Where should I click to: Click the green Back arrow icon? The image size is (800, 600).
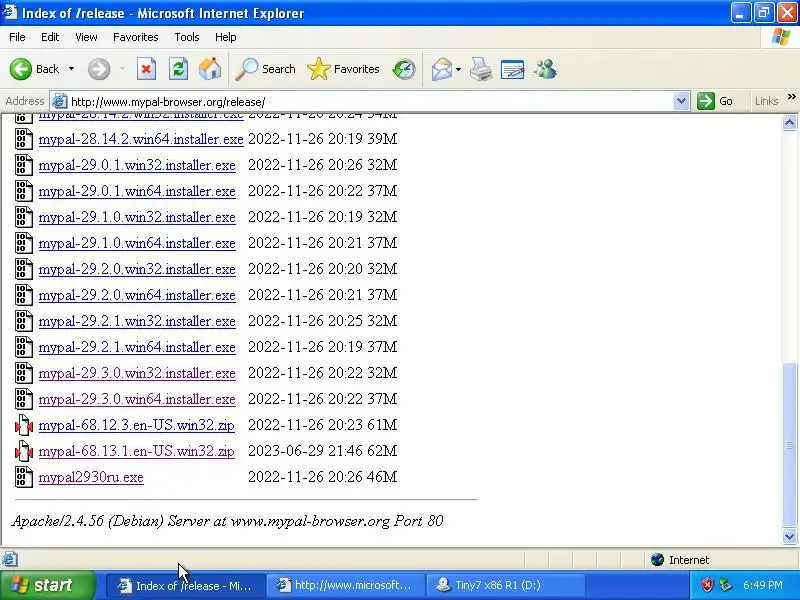[21, 69]
